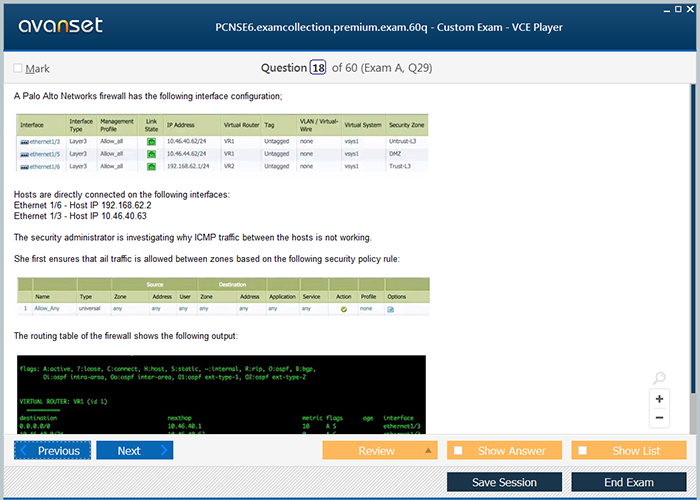Check the Mark question checkbox
700x500 pixels.
coord(18,69)
